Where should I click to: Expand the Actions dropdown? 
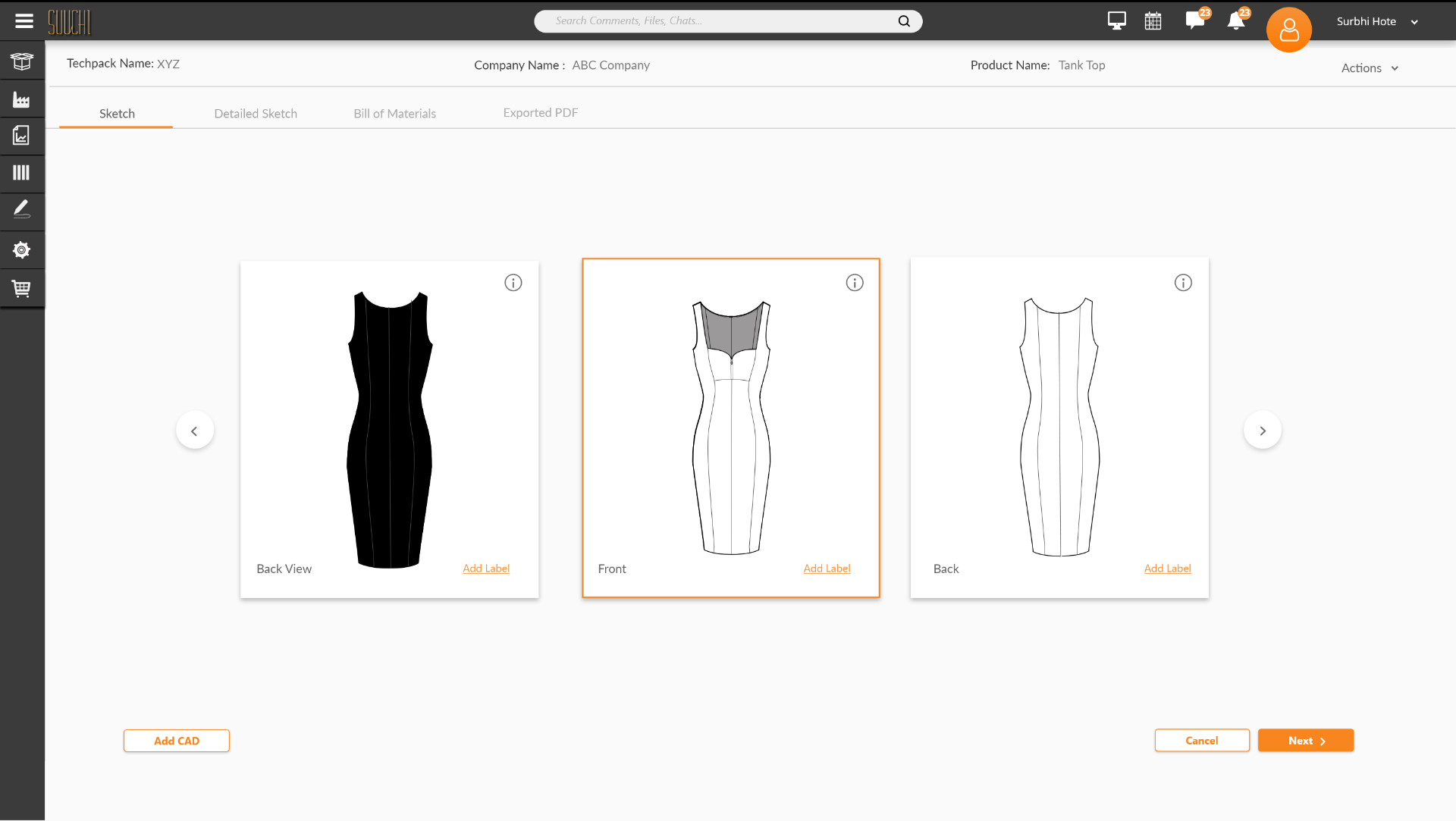coord(1370,68)
